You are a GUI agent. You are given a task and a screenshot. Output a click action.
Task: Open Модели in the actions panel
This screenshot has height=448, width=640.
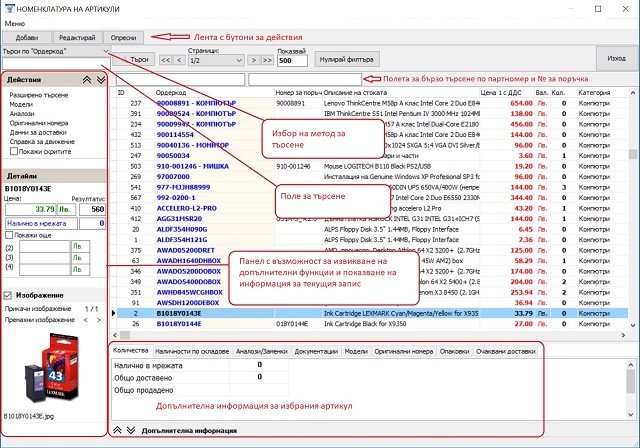[21, 104]
